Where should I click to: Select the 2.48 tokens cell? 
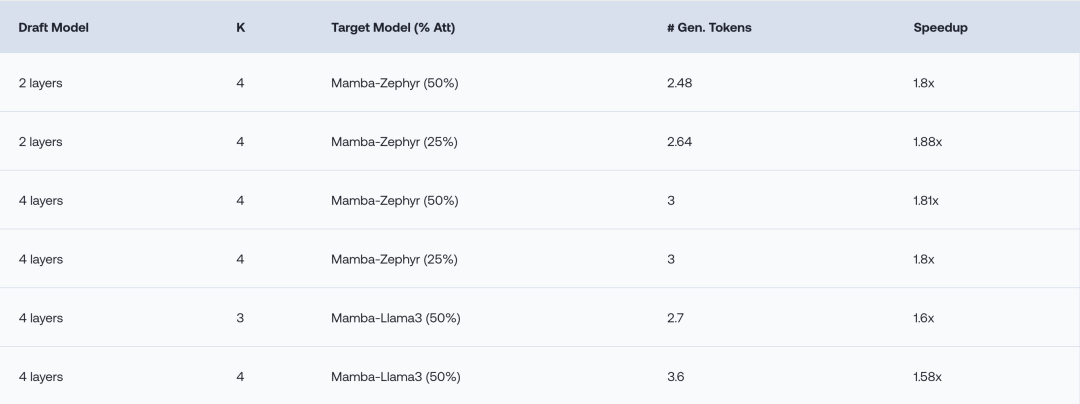[x=679, y=84]
